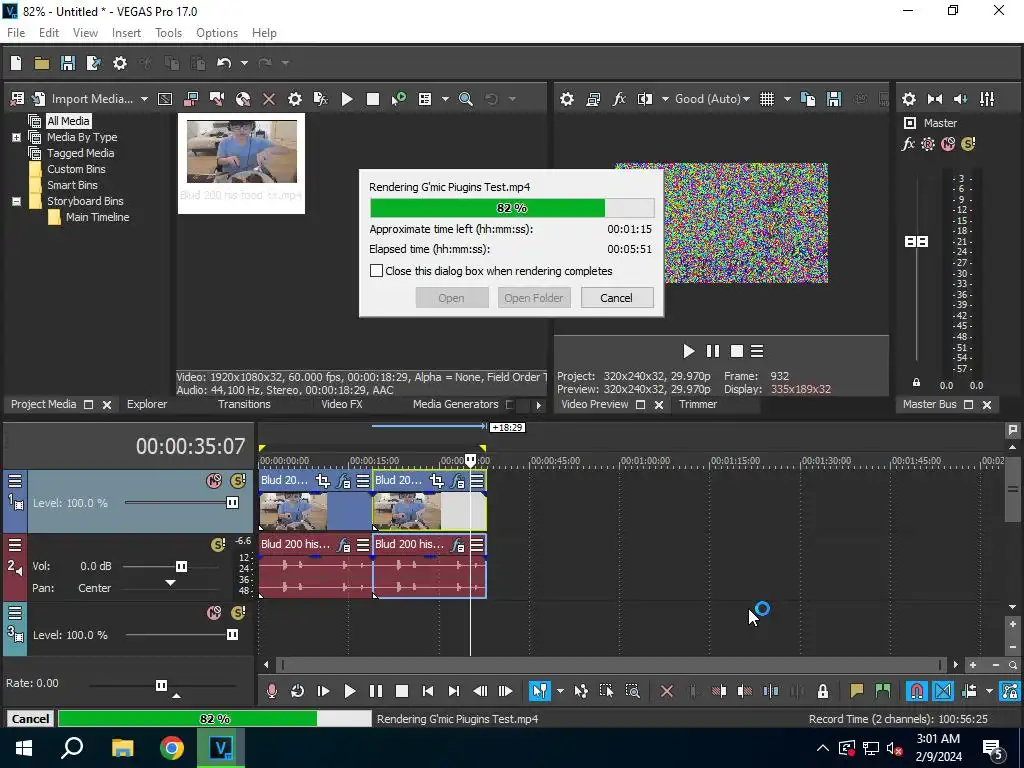Image resolution: width=1024 pixels, height=768 pixels.
Task: Select Blud 200 media thumbnail
Action: click(x=242, y=163)
